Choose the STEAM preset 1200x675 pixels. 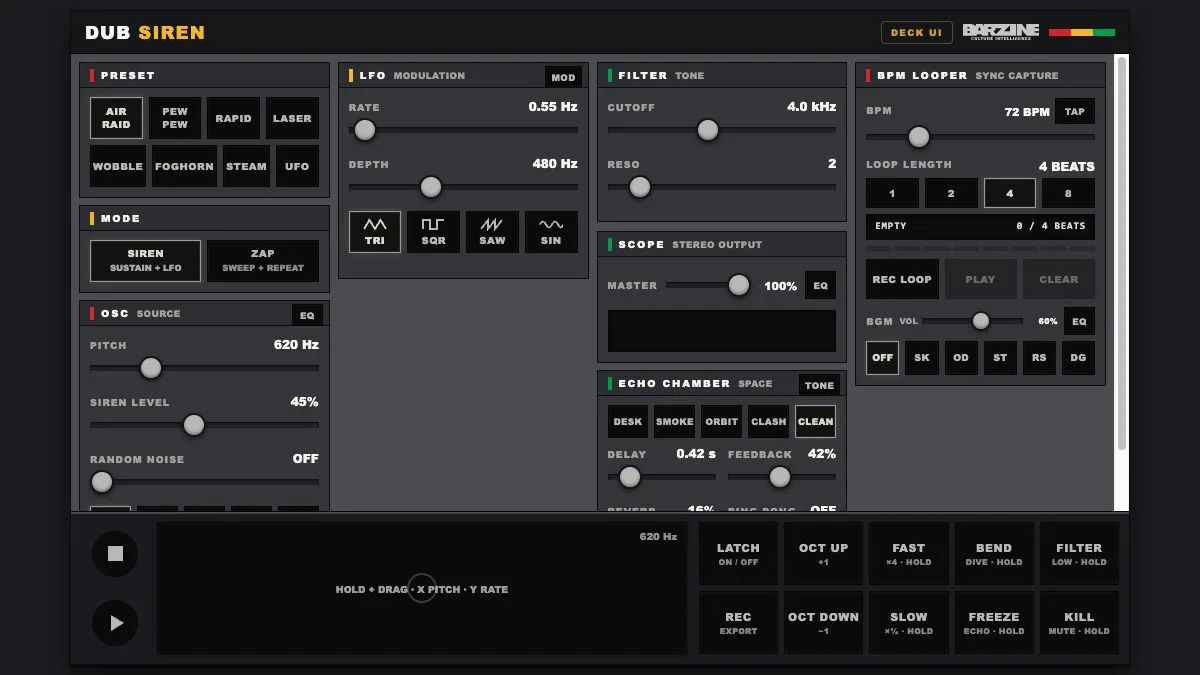pyautogui.click(x=246, y=166)
